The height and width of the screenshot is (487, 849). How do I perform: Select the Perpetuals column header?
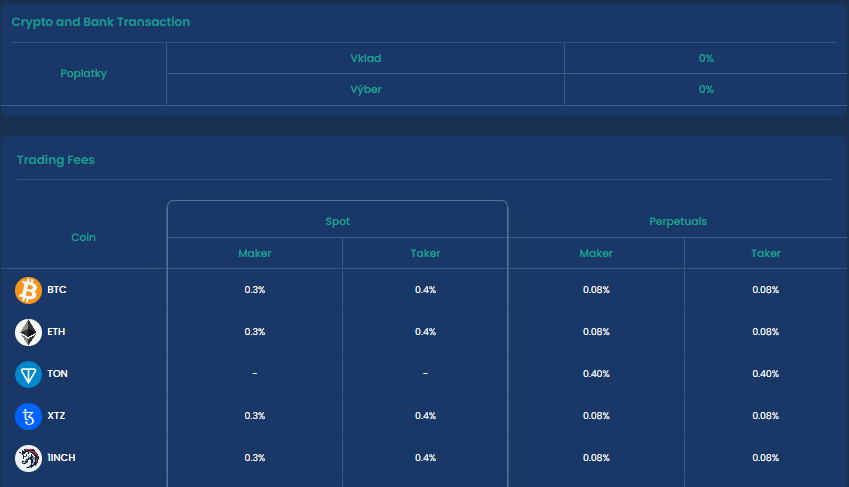678,221
